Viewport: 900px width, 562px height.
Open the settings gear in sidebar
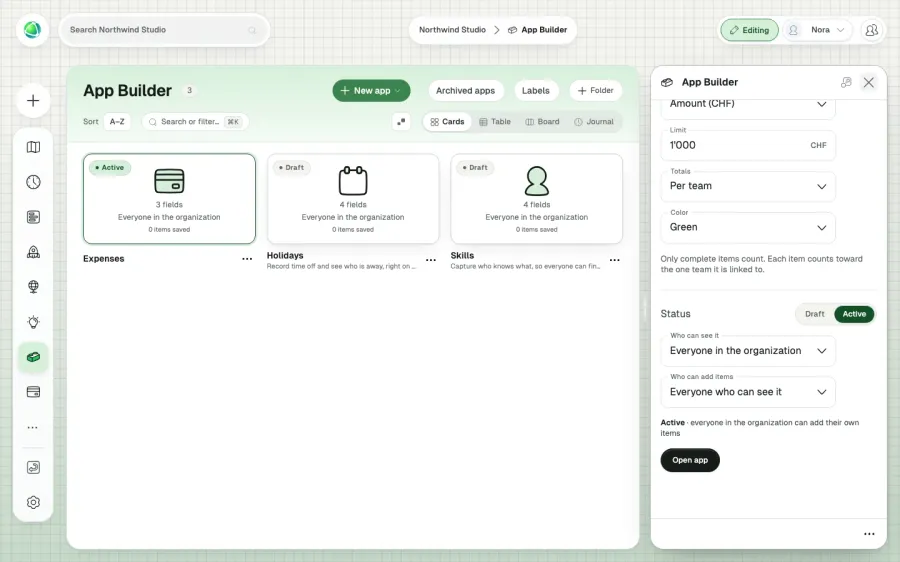(33, 502)
